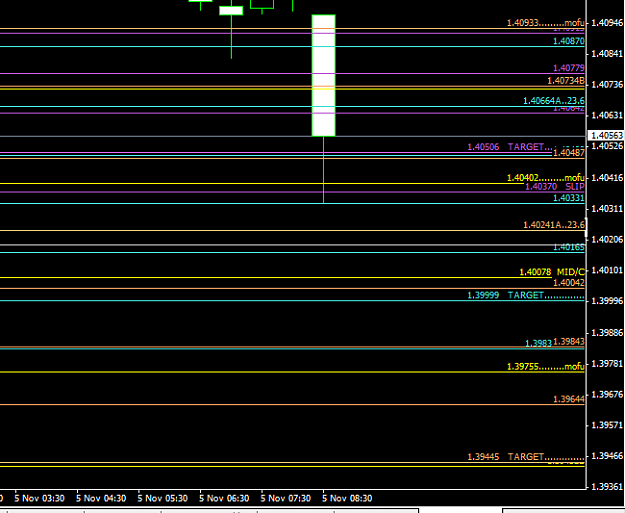
Task: Click the yellow 1.39755 mofu label
Action: click(545, 366)
